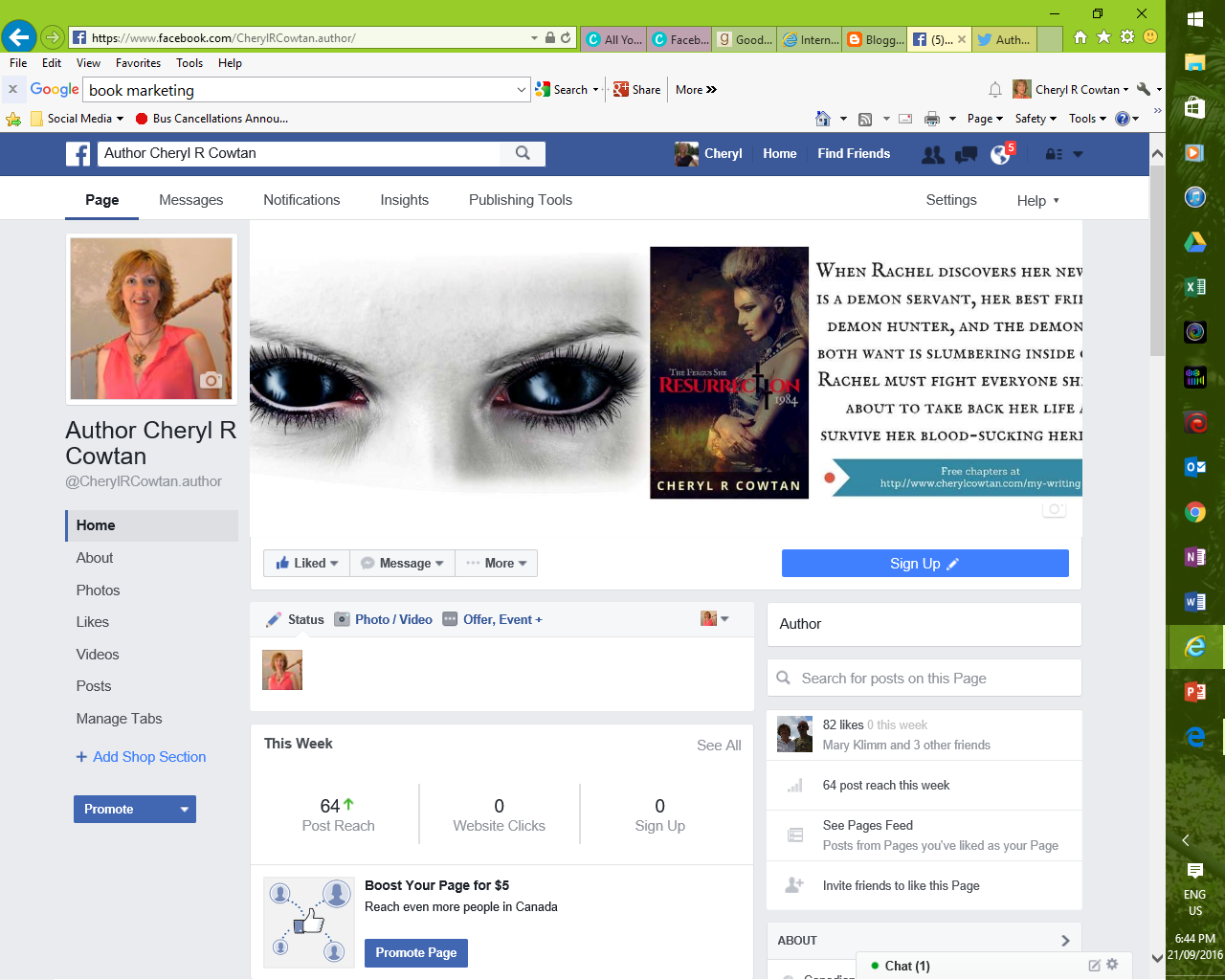The height and width of the screenshot is (980, 1225).
Task: Open the Promote button dropdown arrow
Action: pos(184,810)
